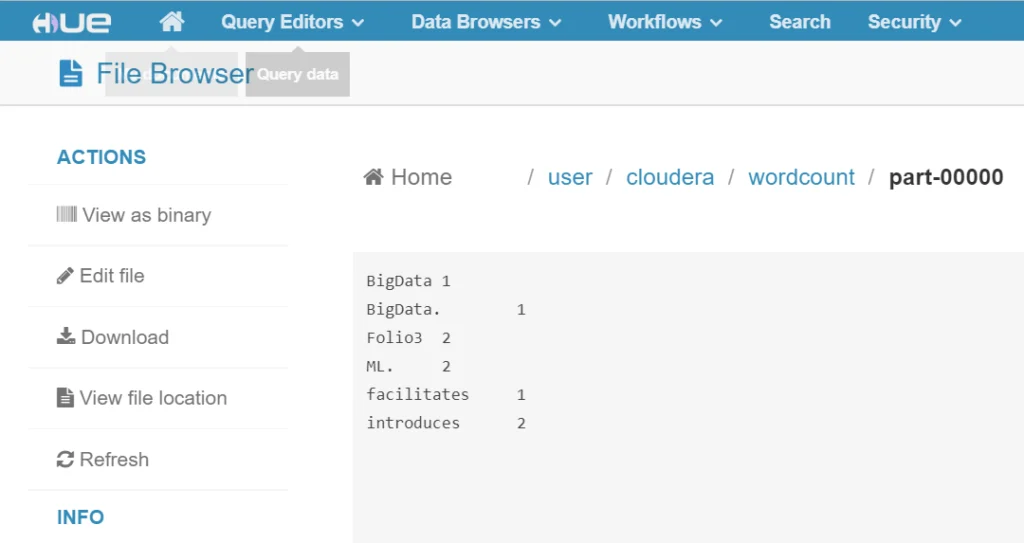Click the File Browser heading
Image resolution: width=1024 pixels, height=543 pixels.
(x=175, y=73)
